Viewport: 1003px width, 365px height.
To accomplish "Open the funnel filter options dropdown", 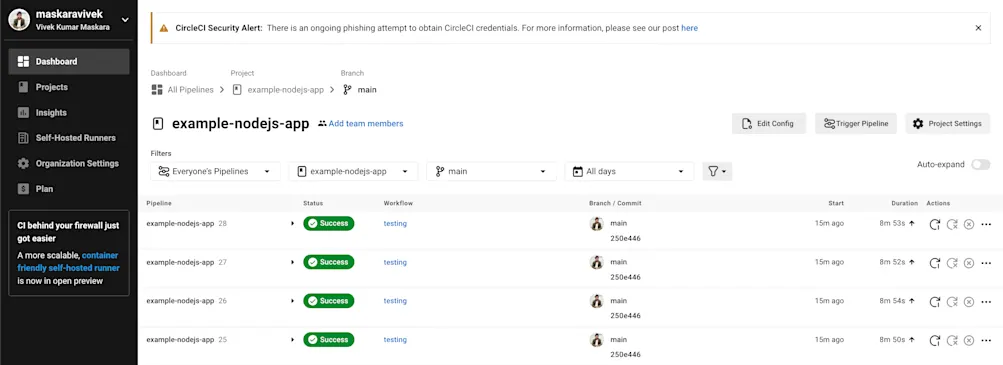I will coord(717,171).
